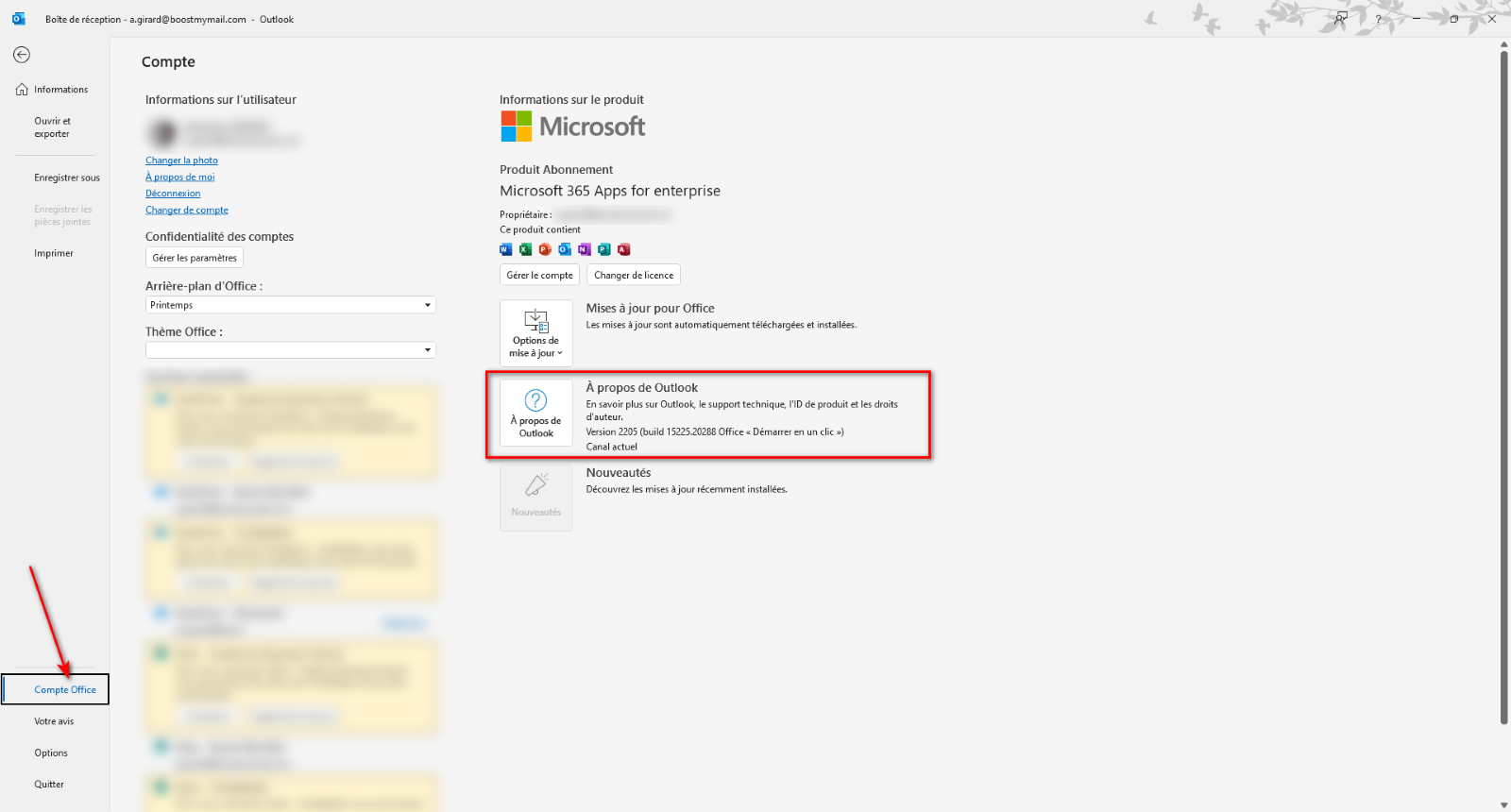Click the person icon in title bar
1511x812 pixels.
(x=1341, y=19)
